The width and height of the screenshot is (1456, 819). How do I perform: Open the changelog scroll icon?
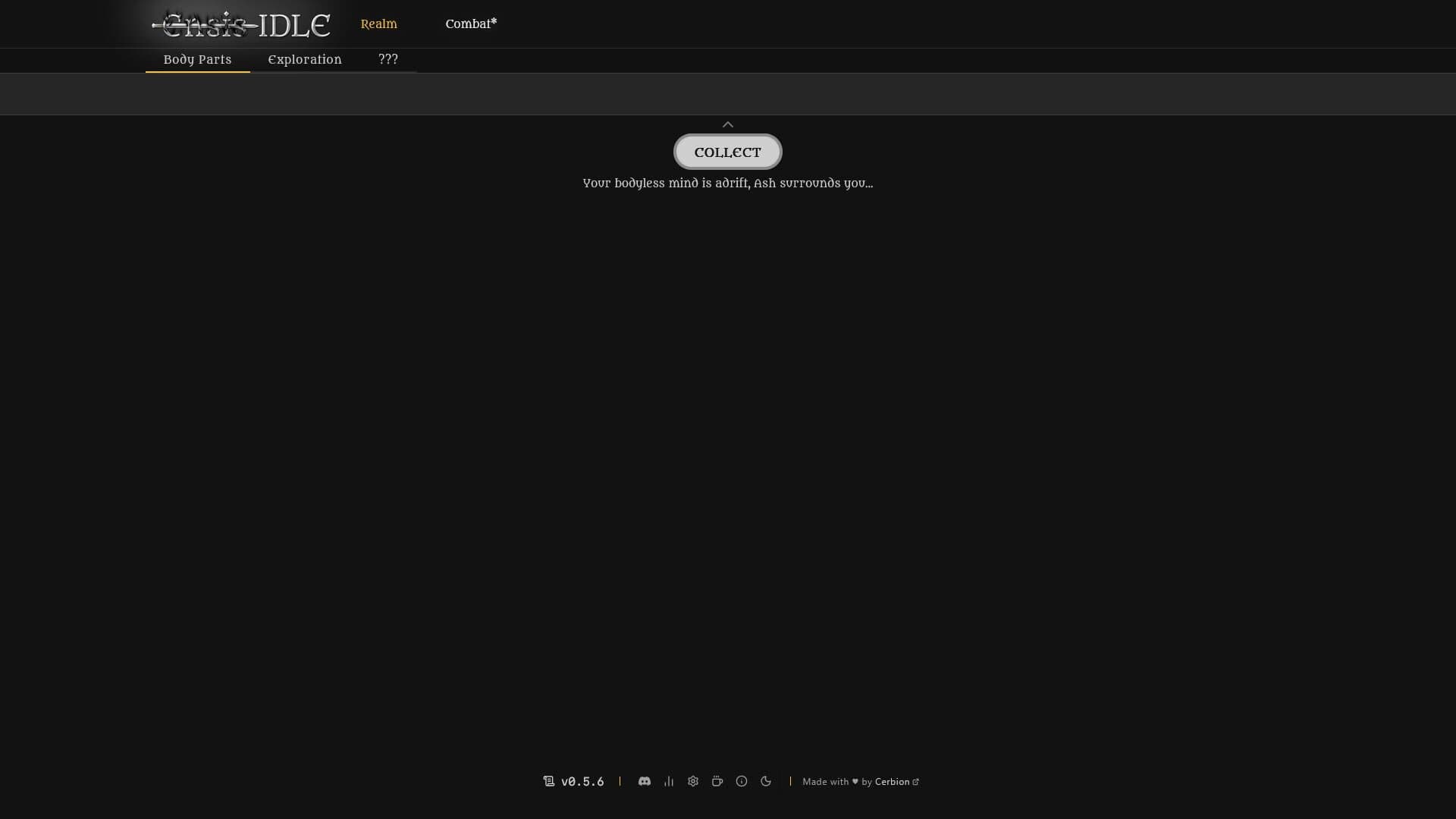point(549,781)
